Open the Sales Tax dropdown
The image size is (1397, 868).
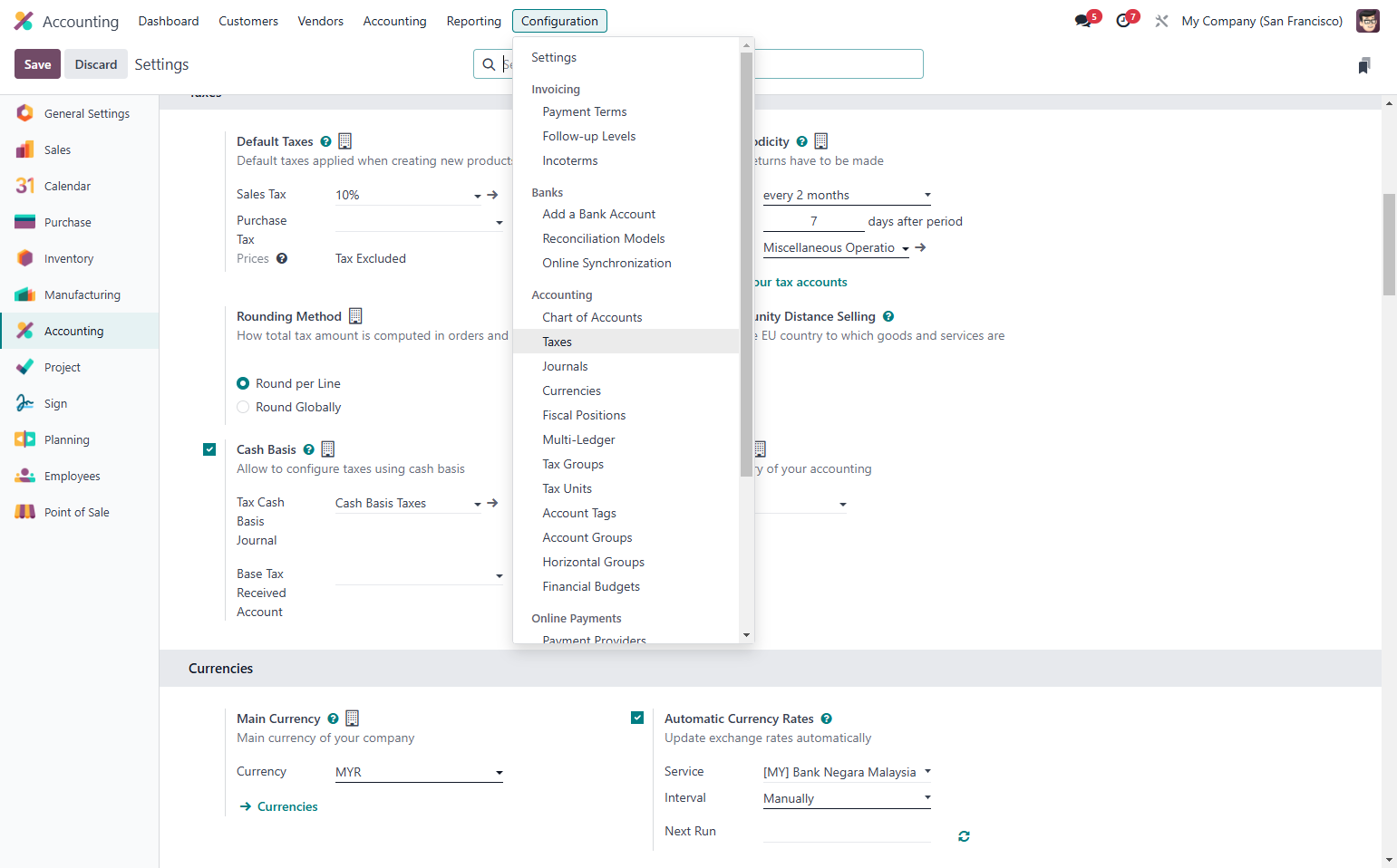[408, 195]
